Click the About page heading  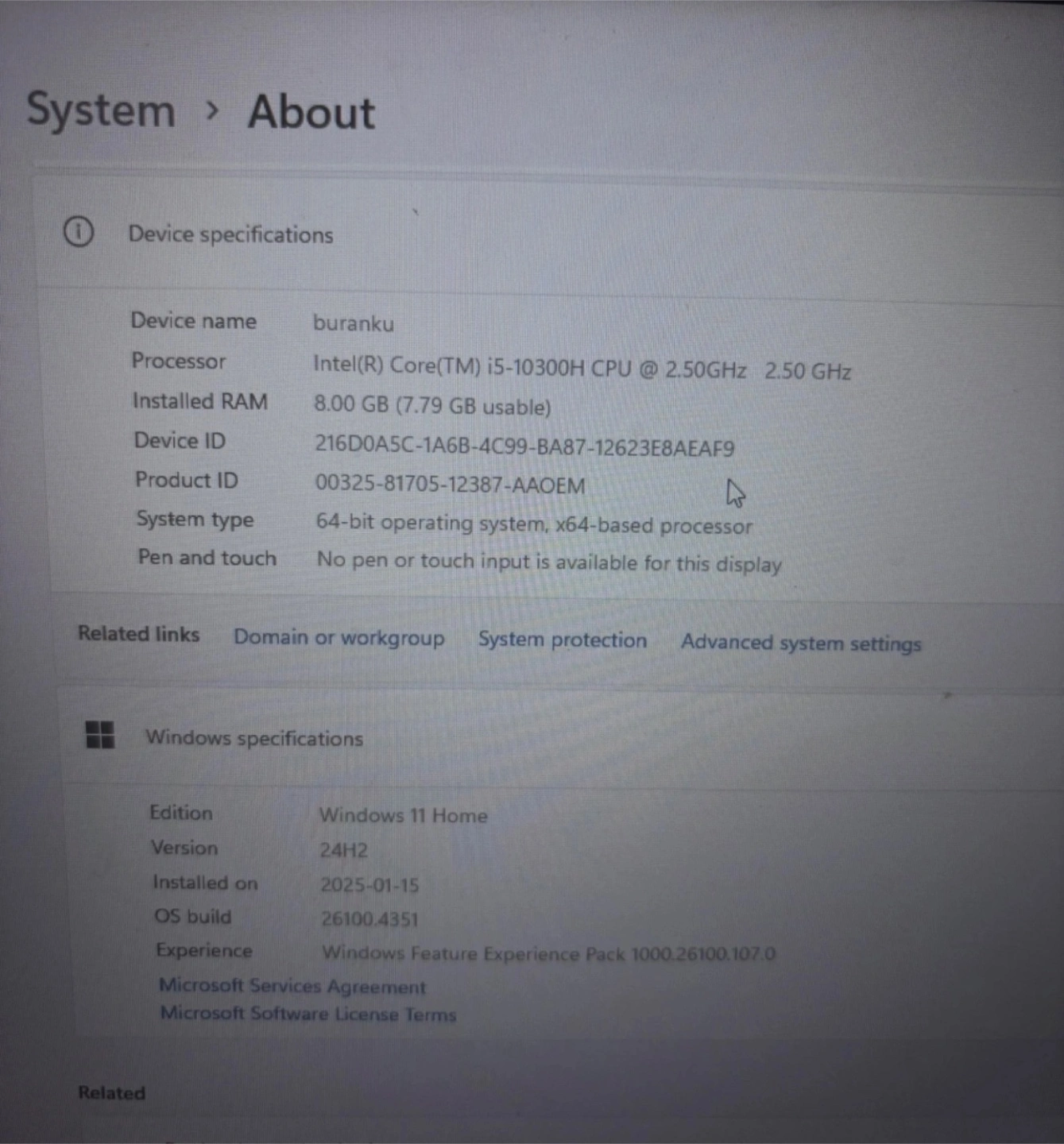pos(311,112)
